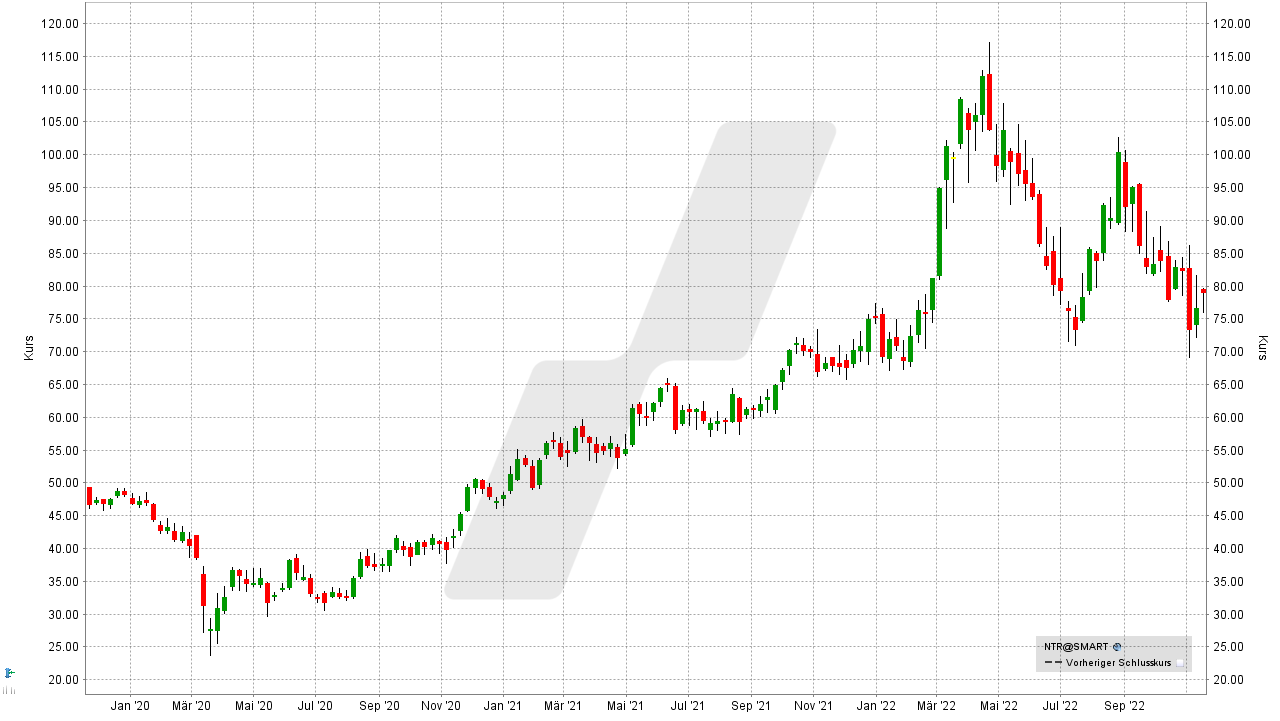Click the Nov '20 date label
Screen dimensions: 1280x721
pos(441,706)
